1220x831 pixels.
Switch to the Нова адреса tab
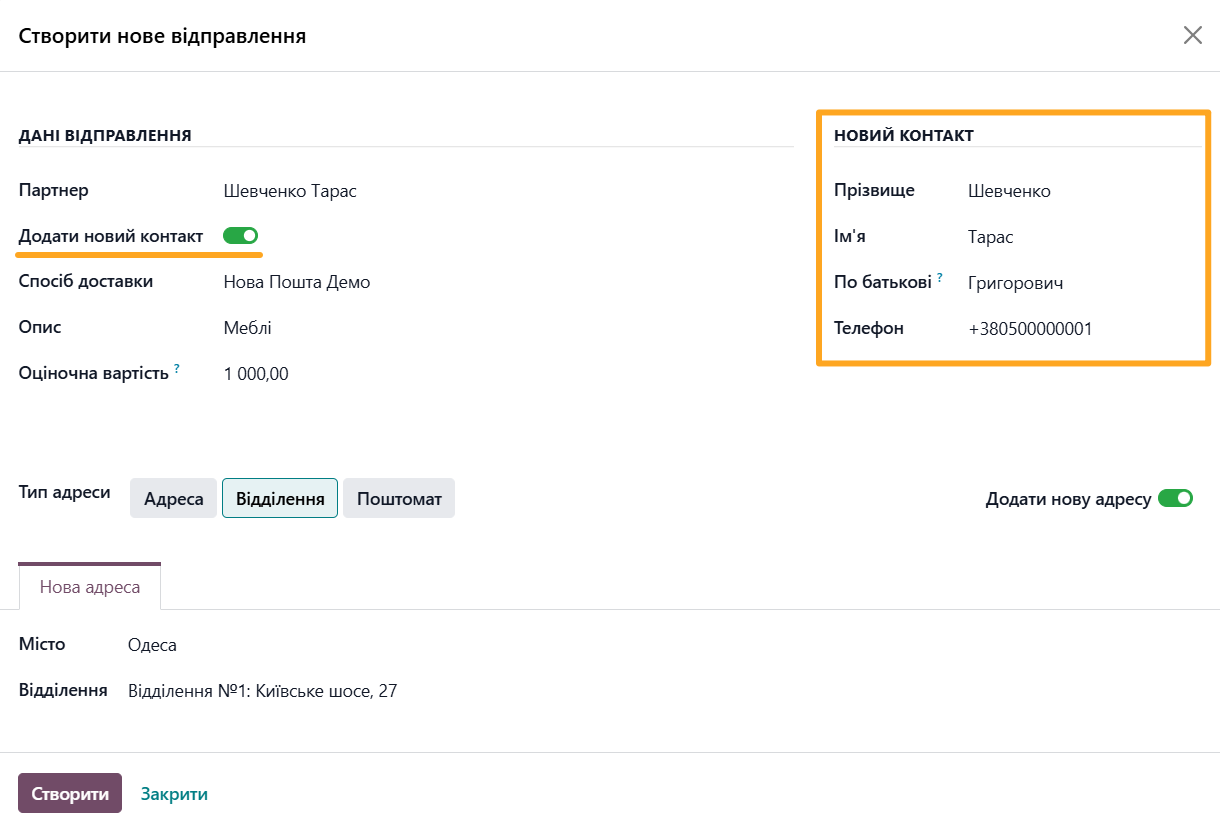pos(90,587)
